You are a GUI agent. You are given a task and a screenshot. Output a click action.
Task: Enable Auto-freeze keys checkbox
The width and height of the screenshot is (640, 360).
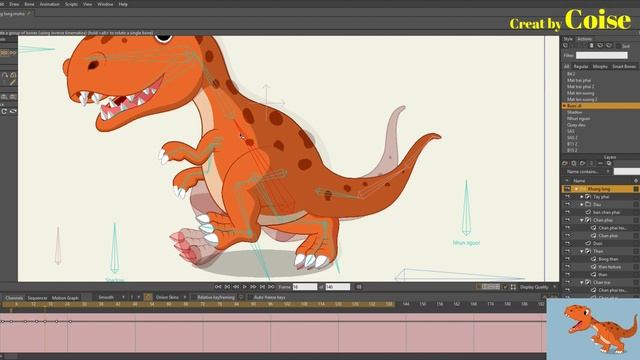pos(250,297)
